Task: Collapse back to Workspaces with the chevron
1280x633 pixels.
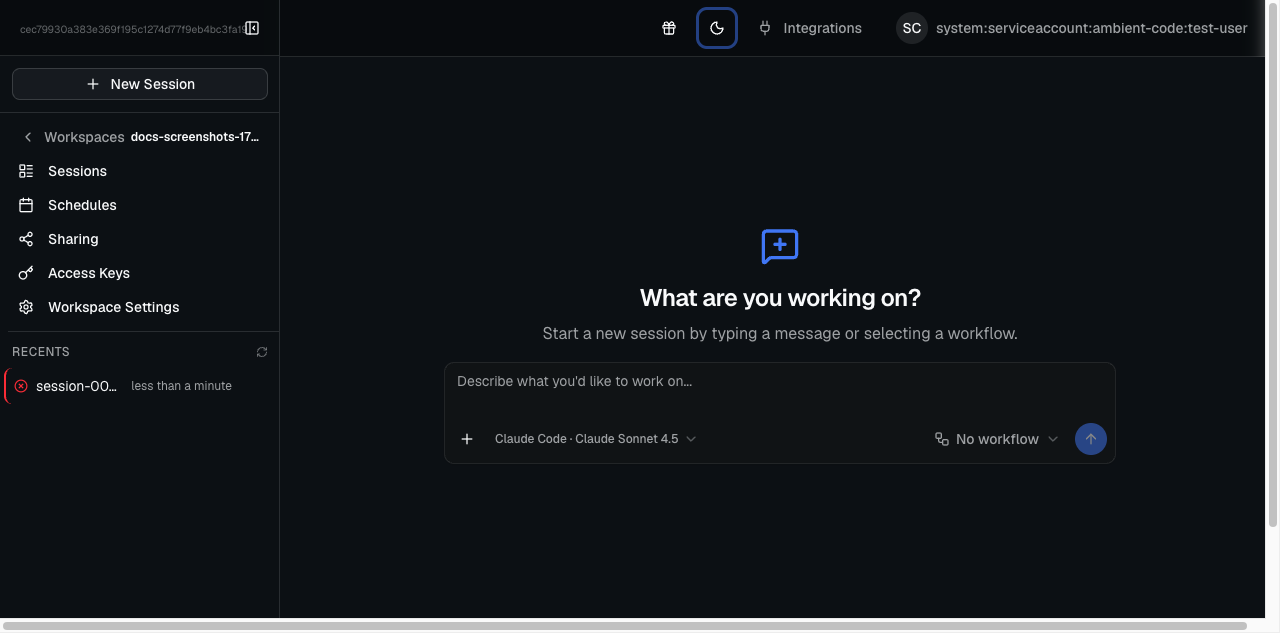Action: point(27,136)
